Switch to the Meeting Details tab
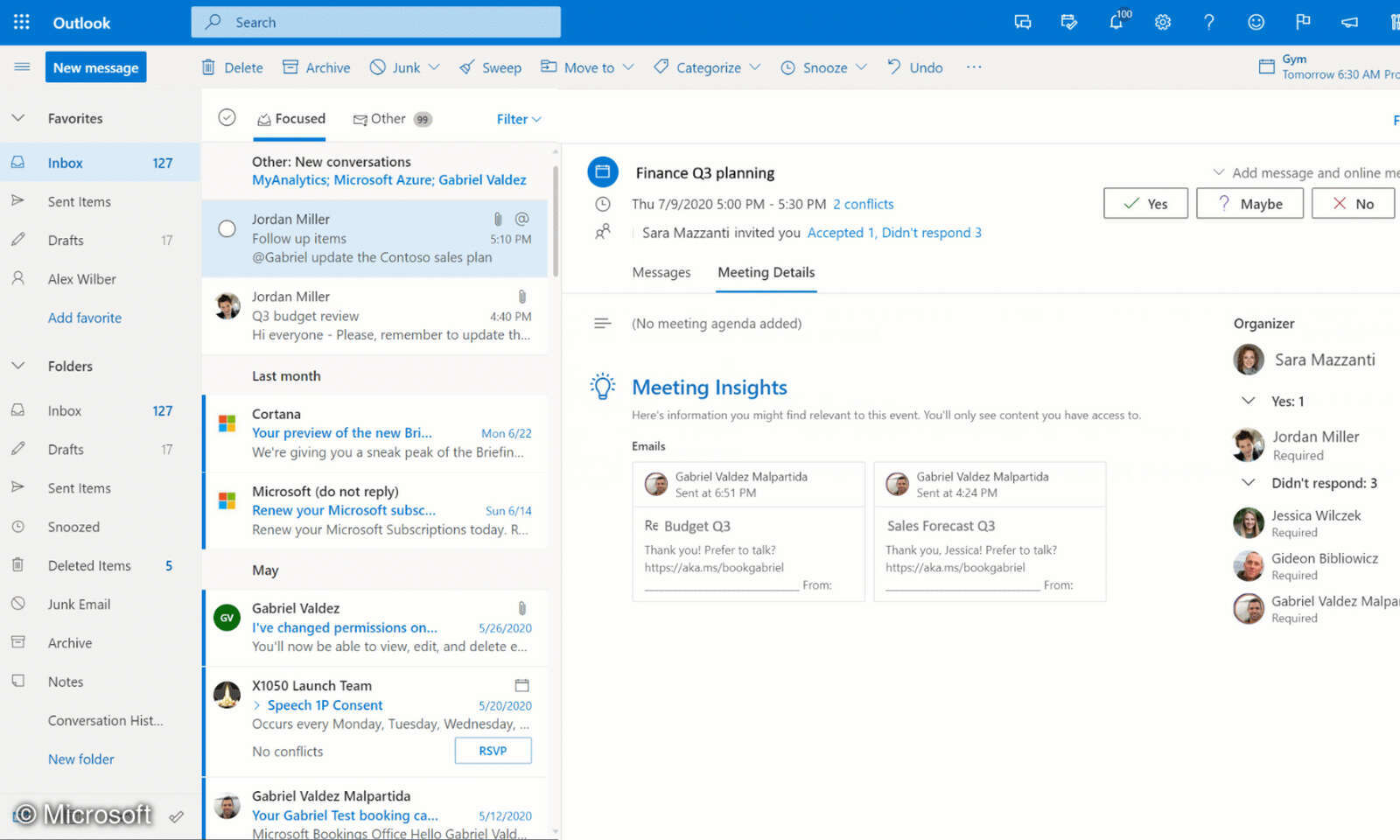1400x840 pixels. coord(766,272)
